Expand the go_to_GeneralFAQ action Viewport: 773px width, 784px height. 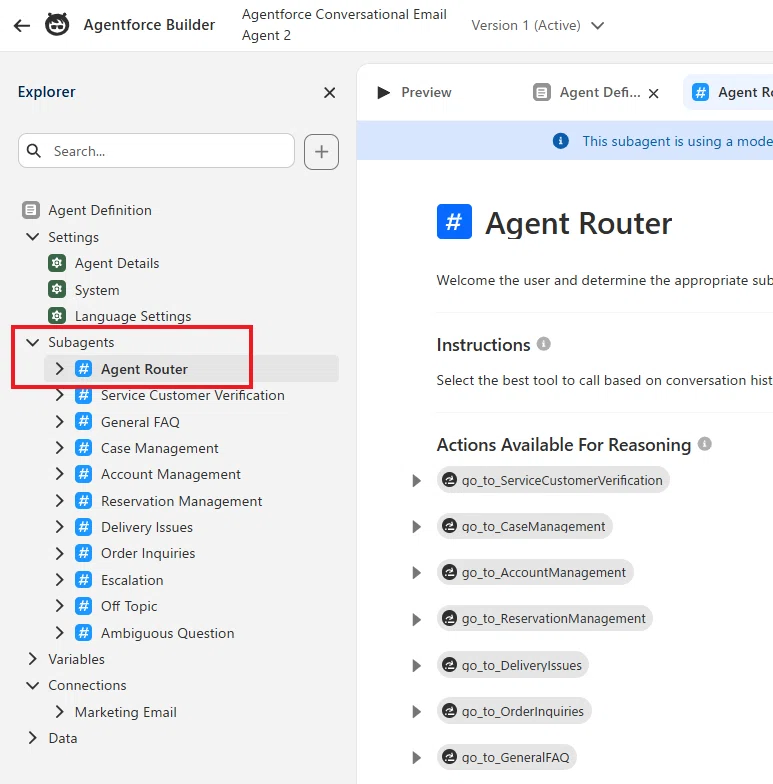(x=416, y=758)
